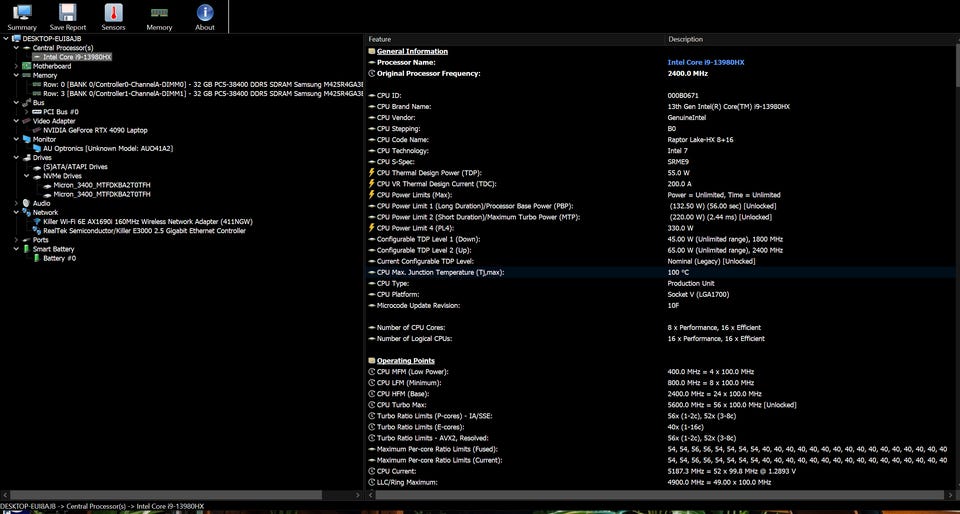The width and height of the screenshot is (960, 514).
Task: Select second Micron_3400_MTFDKBA2T0TFH drive
Action: click(x=102, y=194)
